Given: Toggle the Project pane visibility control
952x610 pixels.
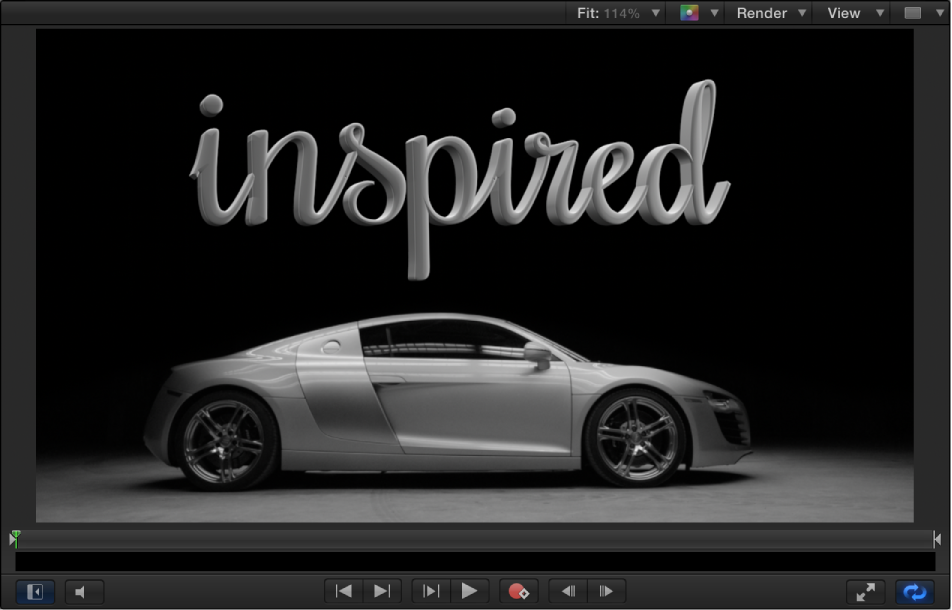Looking at the screenshot, I should click(34, 591).
